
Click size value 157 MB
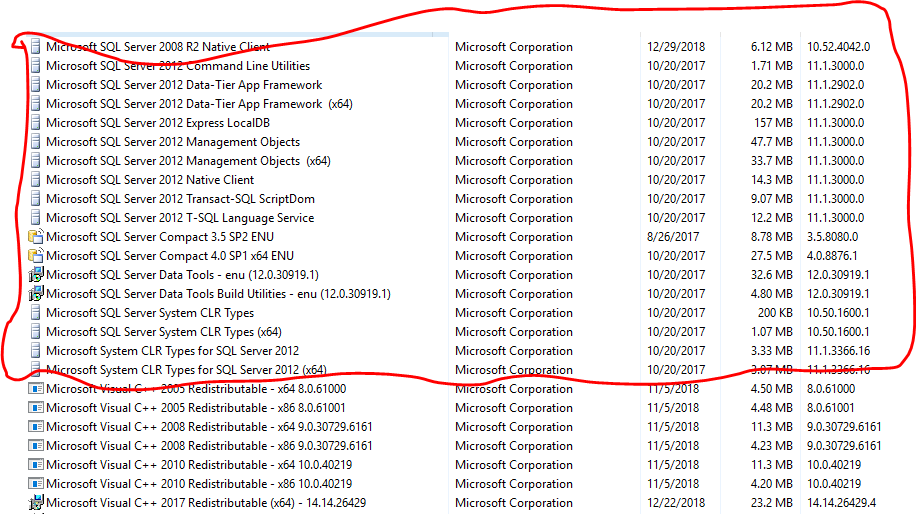[773, 123]
